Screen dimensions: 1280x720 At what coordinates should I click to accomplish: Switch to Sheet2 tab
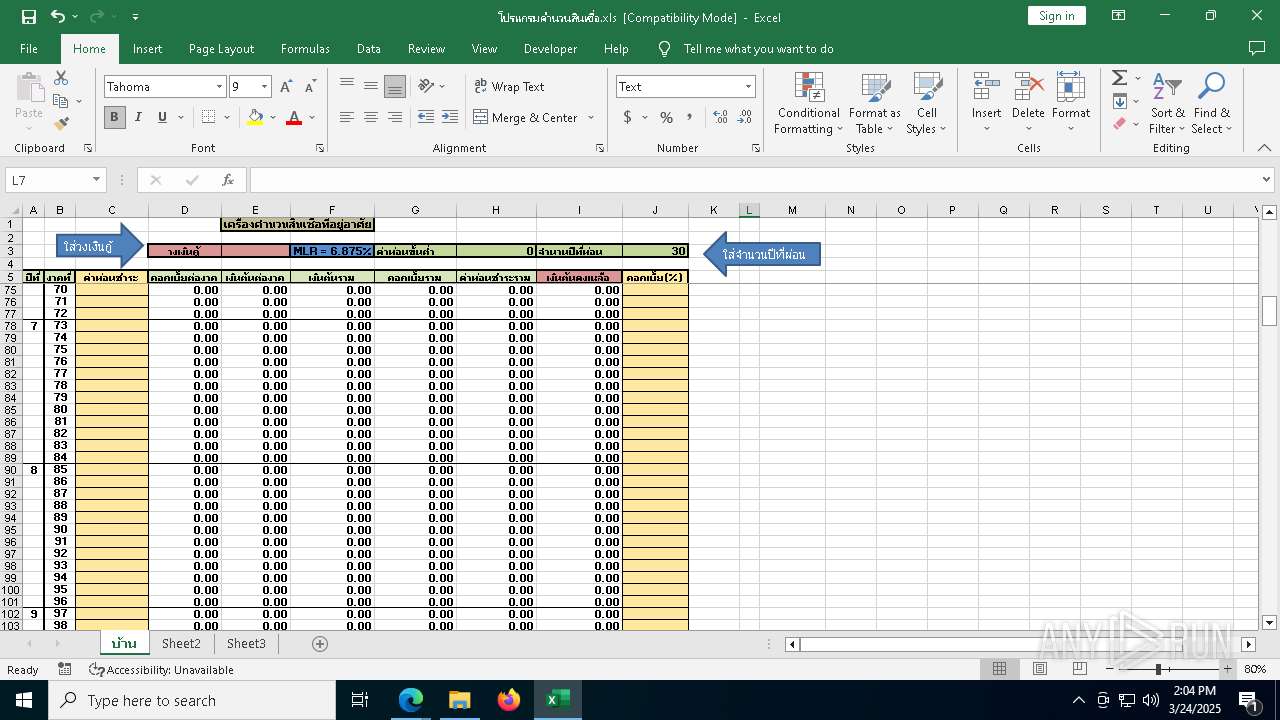tap(181, 644)
